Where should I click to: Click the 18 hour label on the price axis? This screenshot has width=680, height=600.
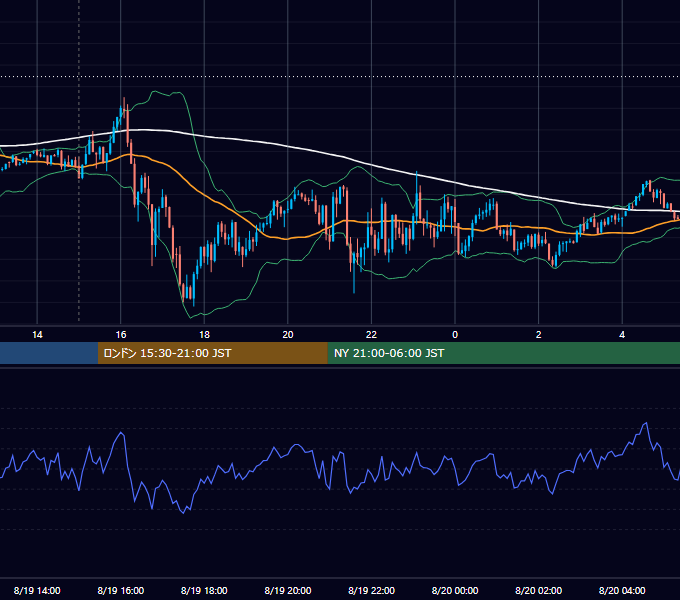204,335
